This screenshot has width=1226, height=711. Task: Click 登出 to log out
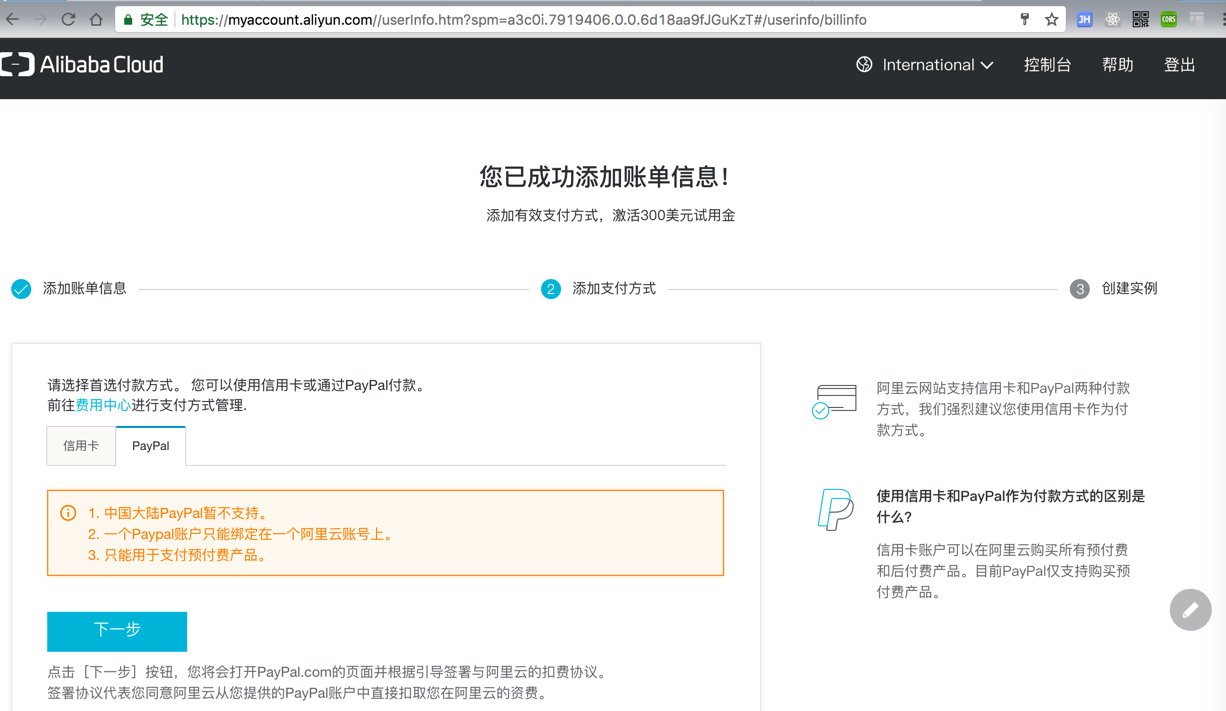(1179, 65)
